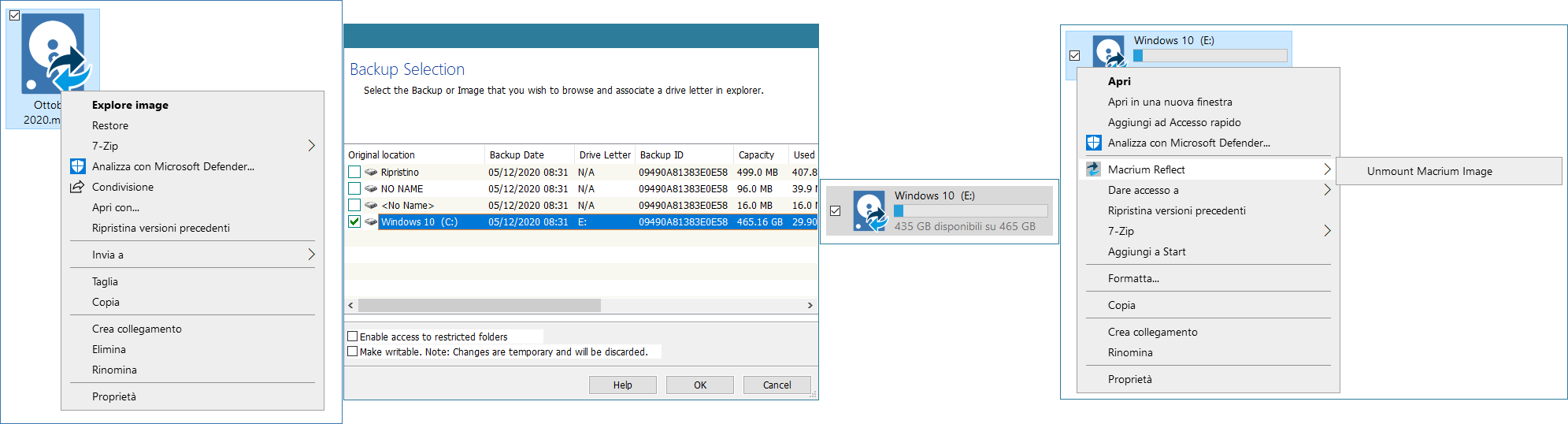Click the drive icon next to Ripristino
1568x424 pixels.
[x=371, y=172]
